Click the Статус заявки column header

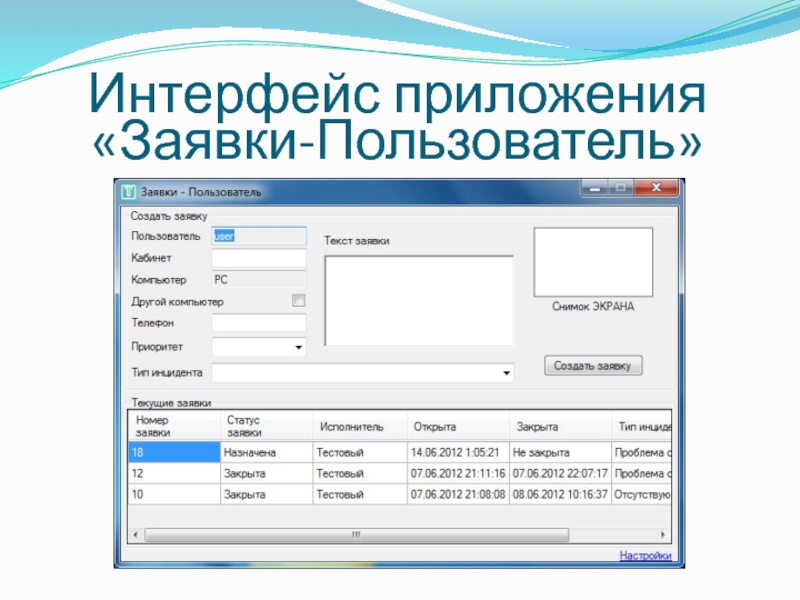pyautogui.click(x=265, y=426)
